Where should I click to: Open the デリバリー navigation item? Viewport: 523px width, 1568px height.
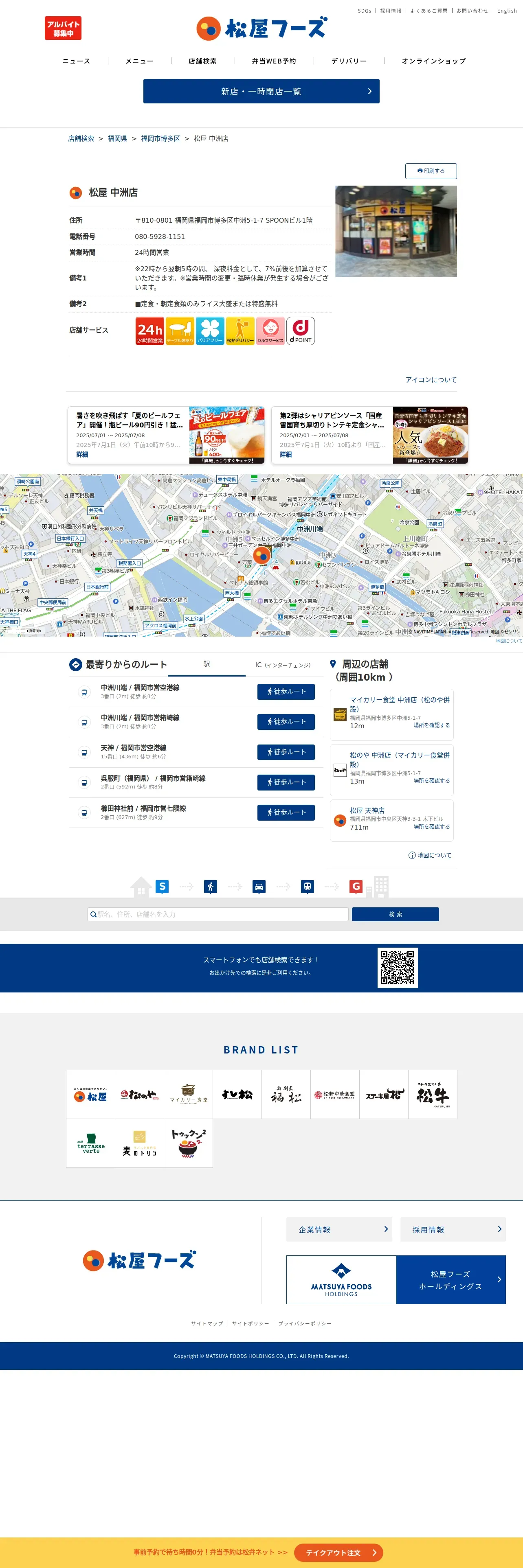[349, 61]
